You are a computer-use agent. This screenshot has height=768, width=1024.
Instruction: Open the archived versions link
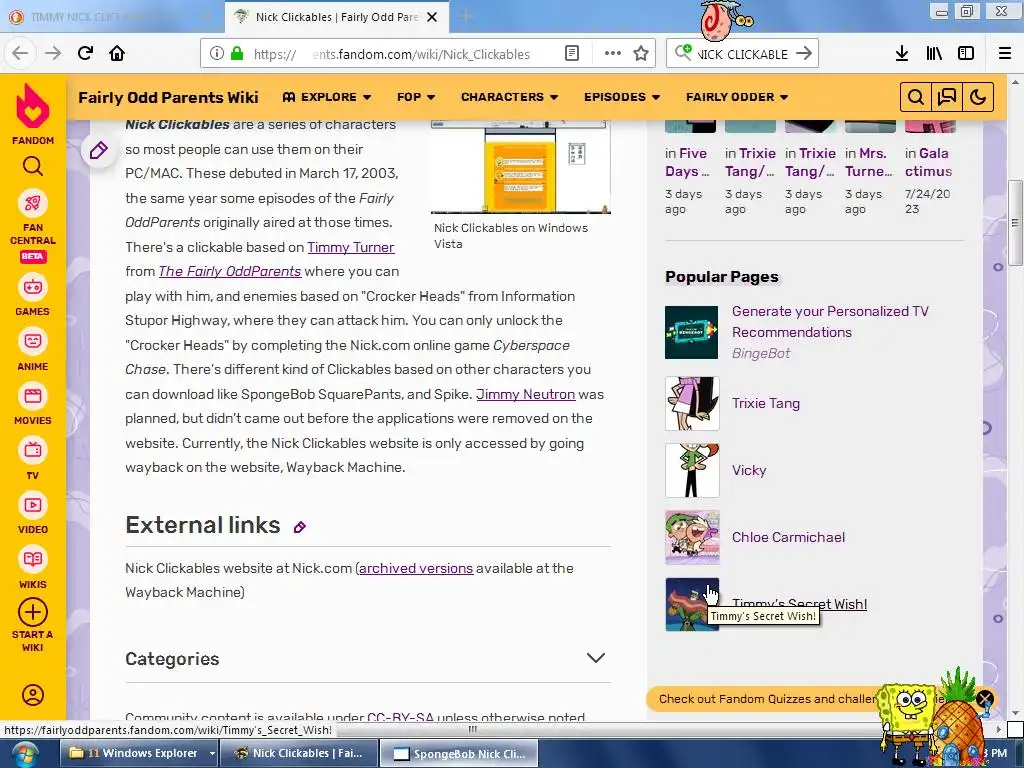416,568
